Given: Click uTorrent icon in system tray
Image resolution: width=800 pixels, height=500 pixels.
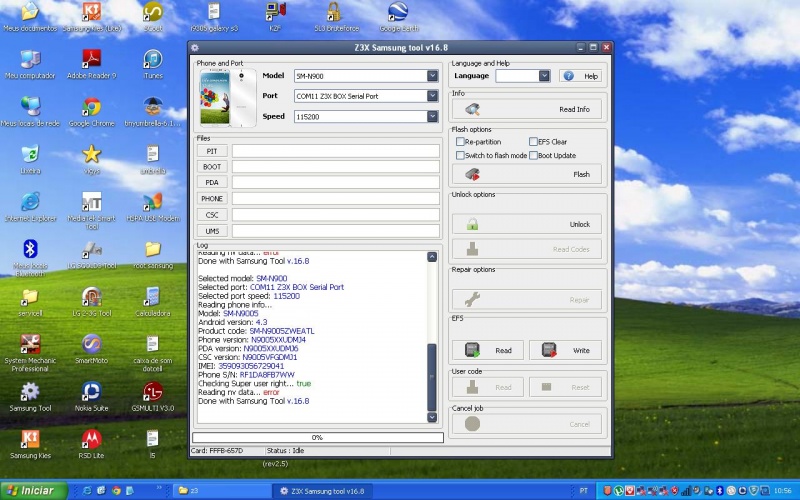Looking at the screenshot, I should (618, 491).
